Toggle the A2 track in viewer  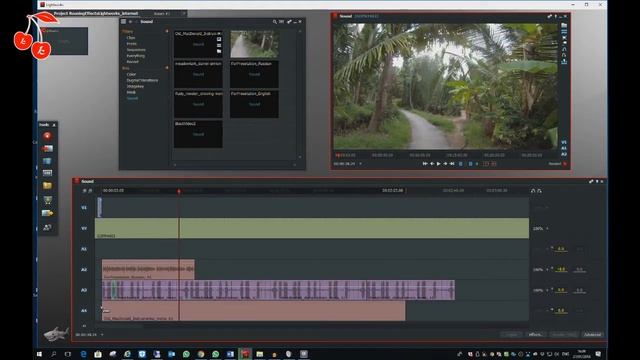pos(564,154)
